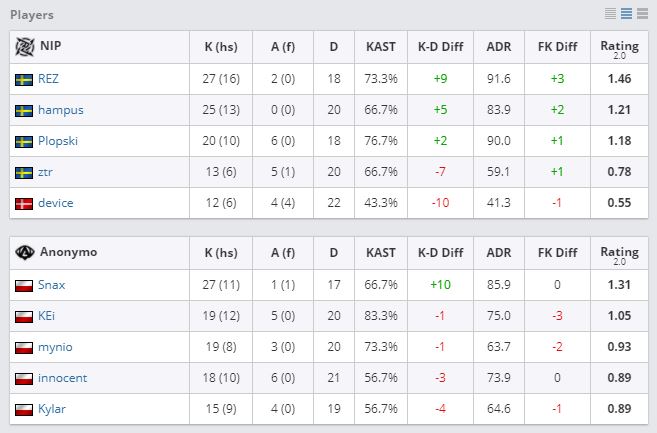
Task: Click the Anonymo team logo icon
Action: [24, 252]
